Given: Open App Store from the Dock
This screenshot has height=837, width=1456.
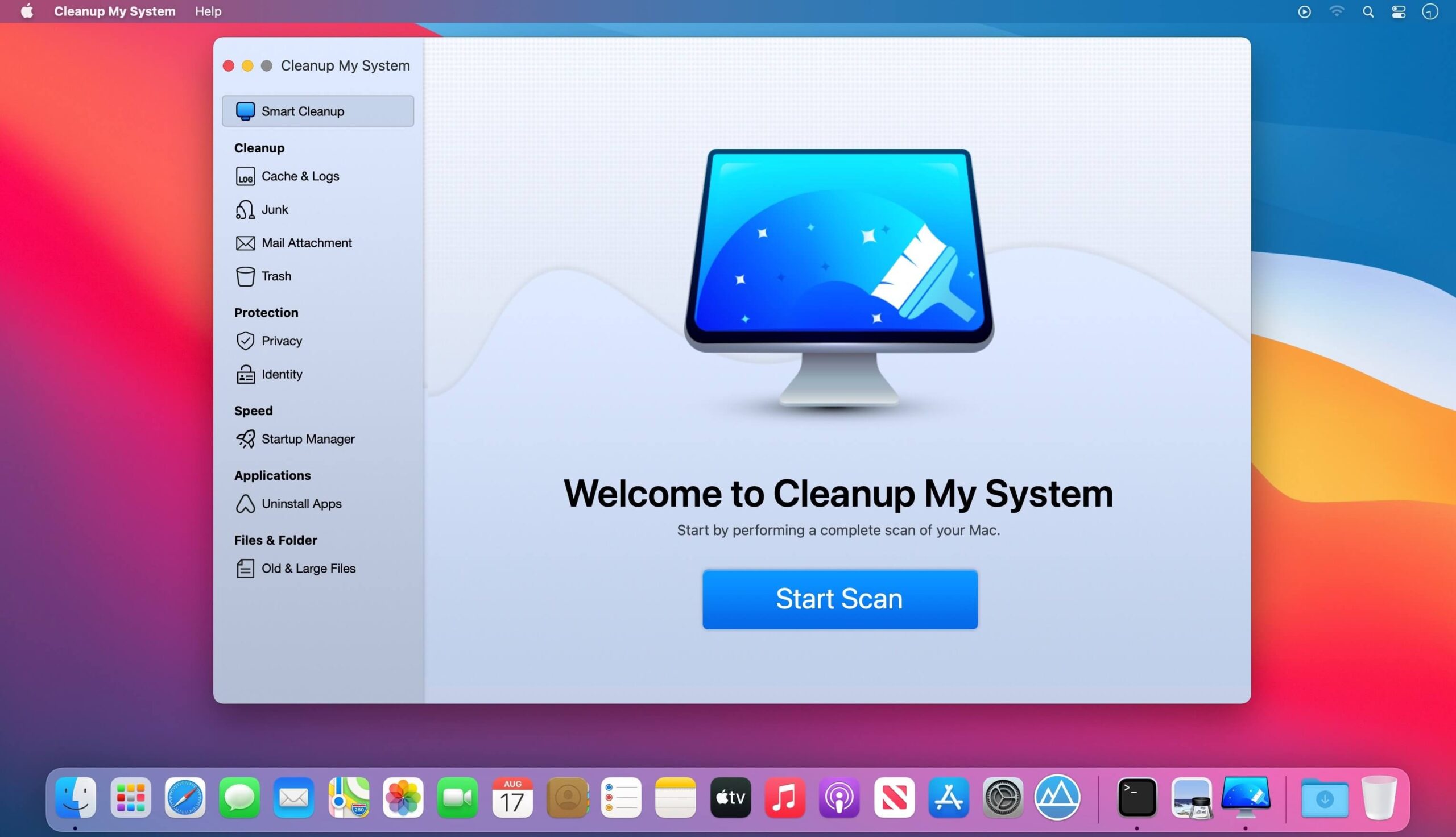Looking at the screenshot, I should 949,798.
